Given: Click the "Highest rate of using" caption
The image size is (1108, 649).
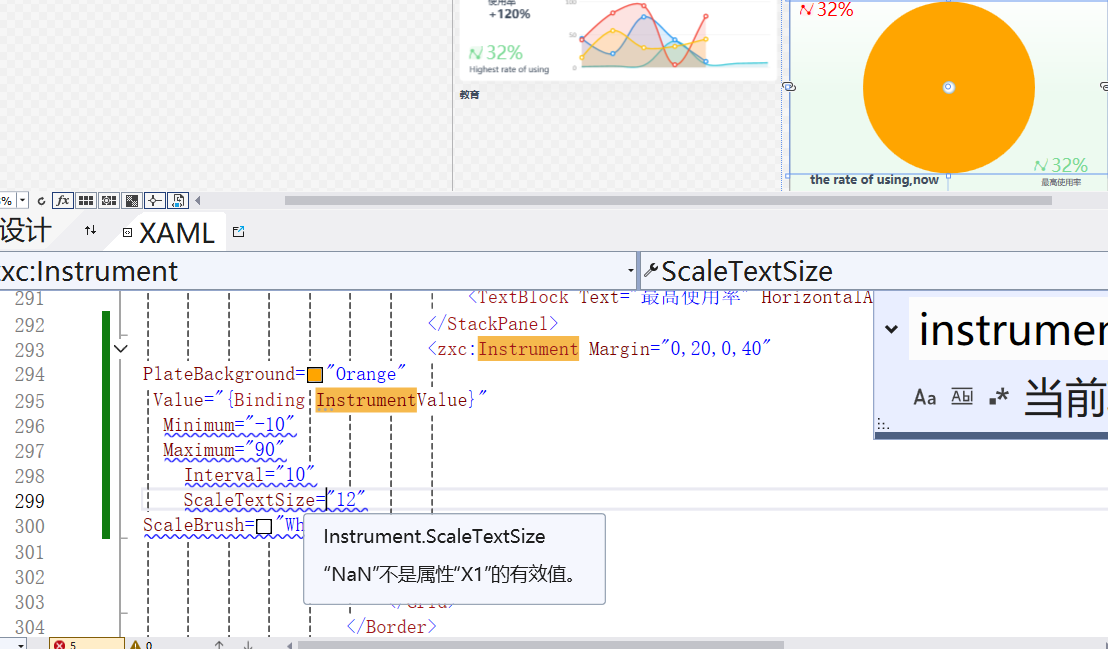Looking at the screenshot, I should pyautogui.click(x=509, y=69).
